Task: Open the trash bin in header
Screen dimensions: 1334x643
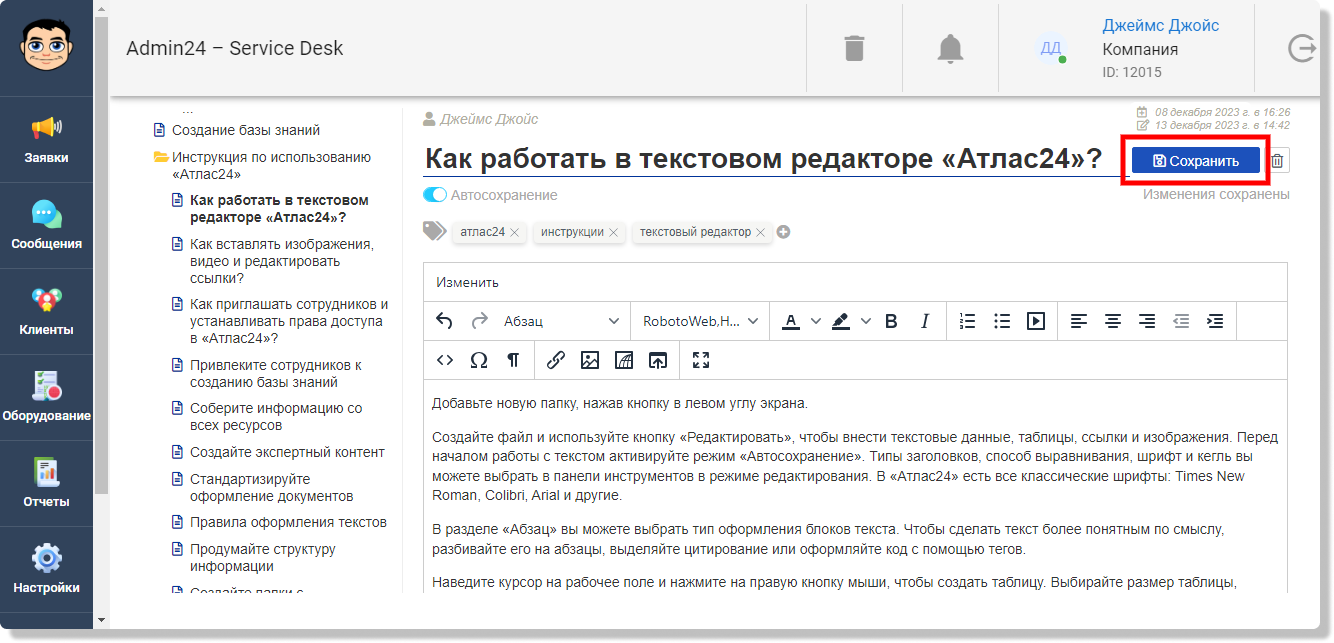Action: click(854, 48)
